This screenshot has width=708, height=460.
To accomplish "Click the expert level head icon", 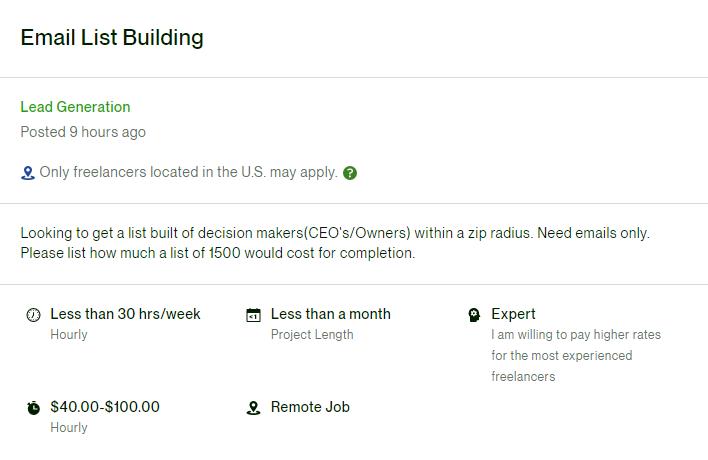I will click(x=474, y=315).
